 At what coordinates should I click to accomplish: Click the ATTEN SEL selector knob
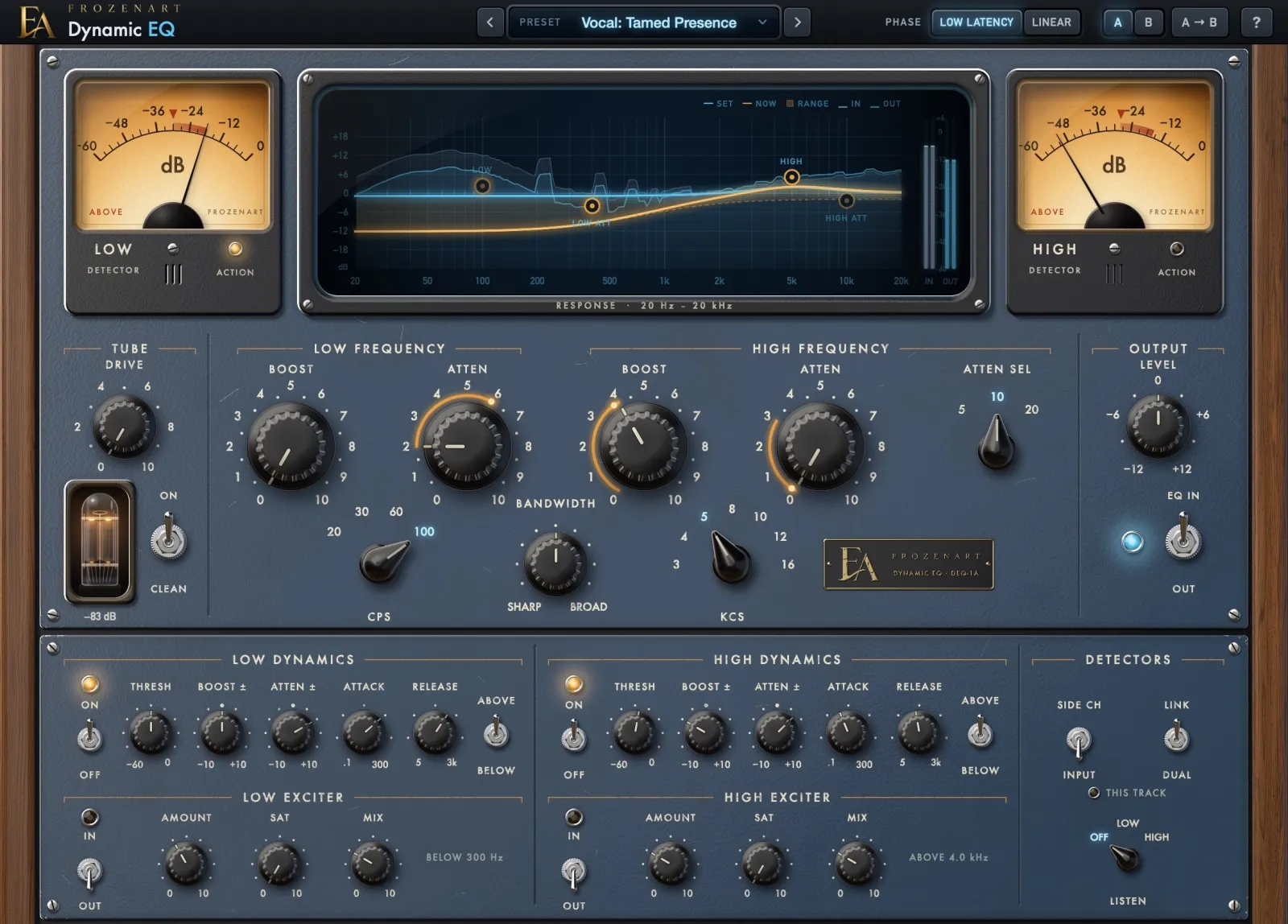[996, 442]
